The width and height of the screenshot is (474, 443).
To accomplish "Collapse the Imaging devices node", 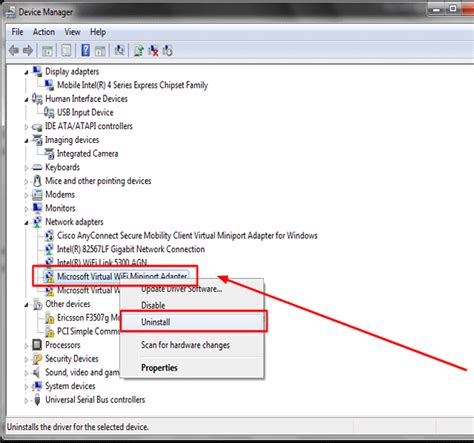I will (26, 140).
